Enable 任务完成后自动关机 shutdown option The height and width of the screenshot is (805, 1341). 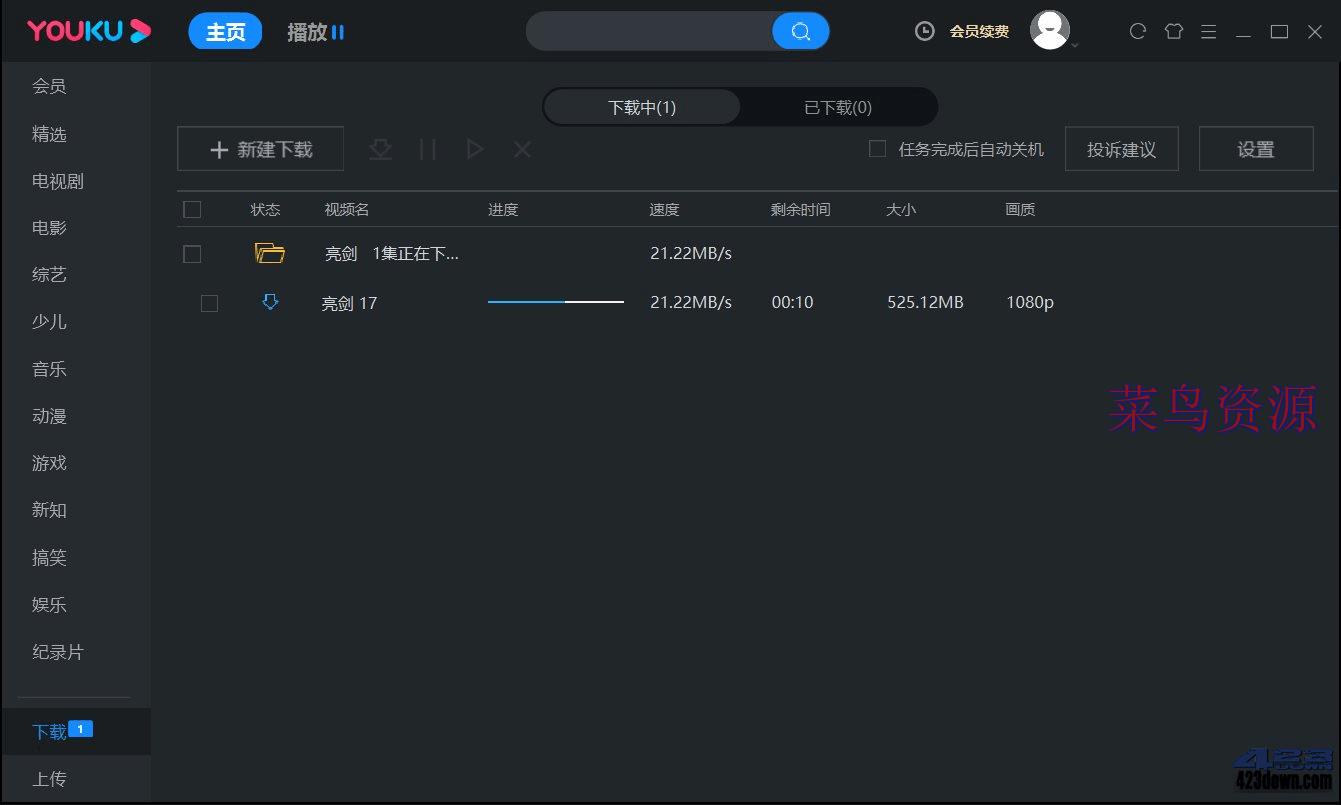877,148
